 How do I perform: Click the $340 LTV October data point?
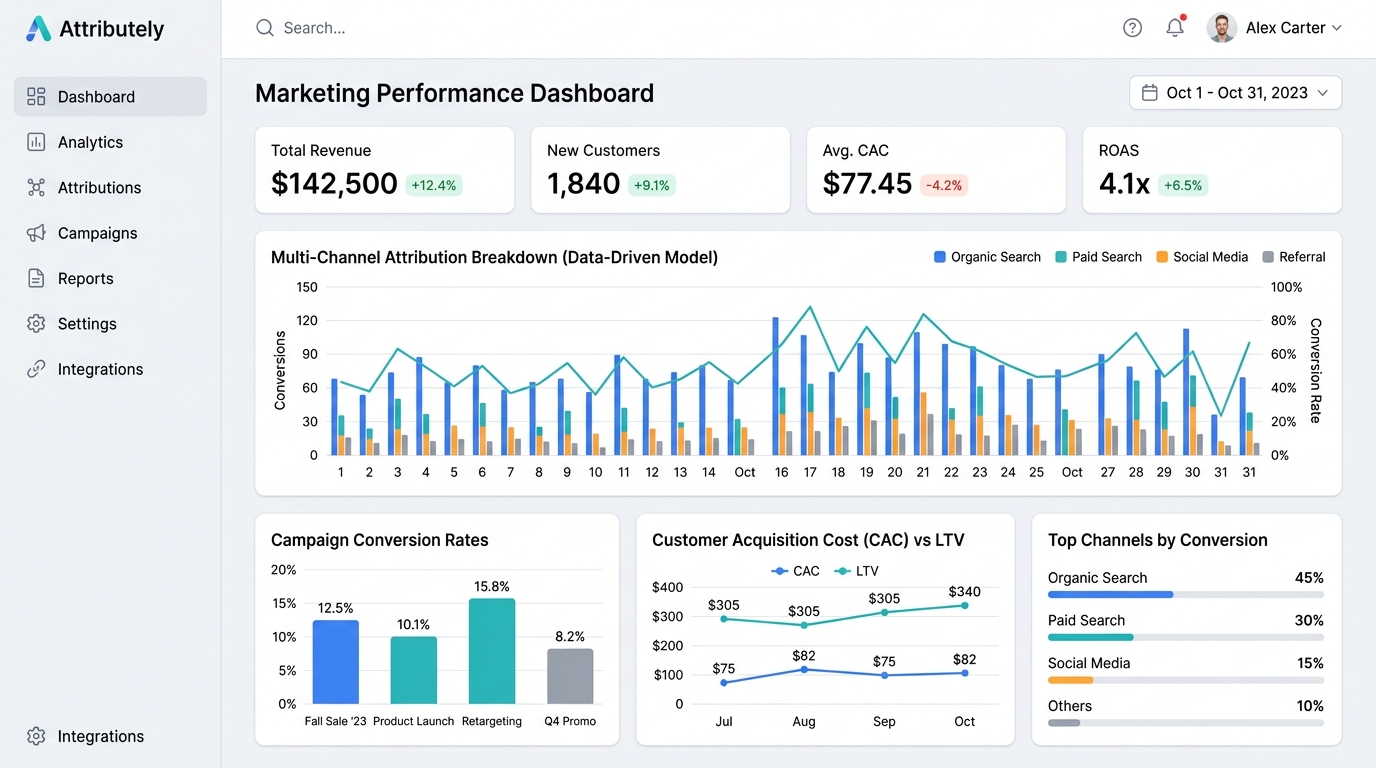[964, 605]
